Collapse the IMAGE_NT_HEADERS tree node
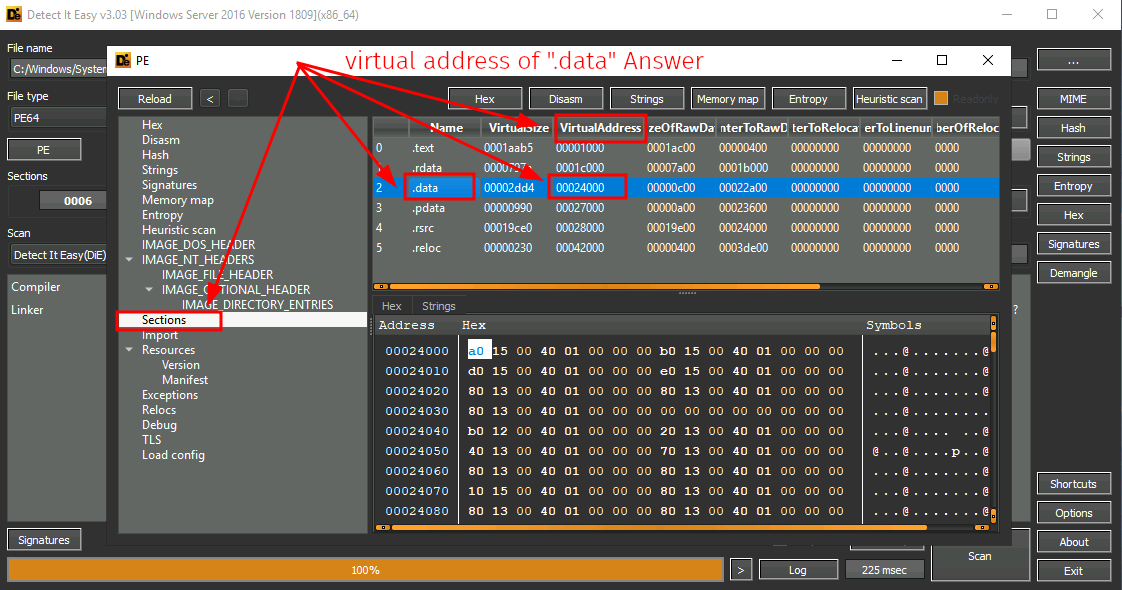The height and width of the screenshot is (590, 1122). (x=130, y=260)
